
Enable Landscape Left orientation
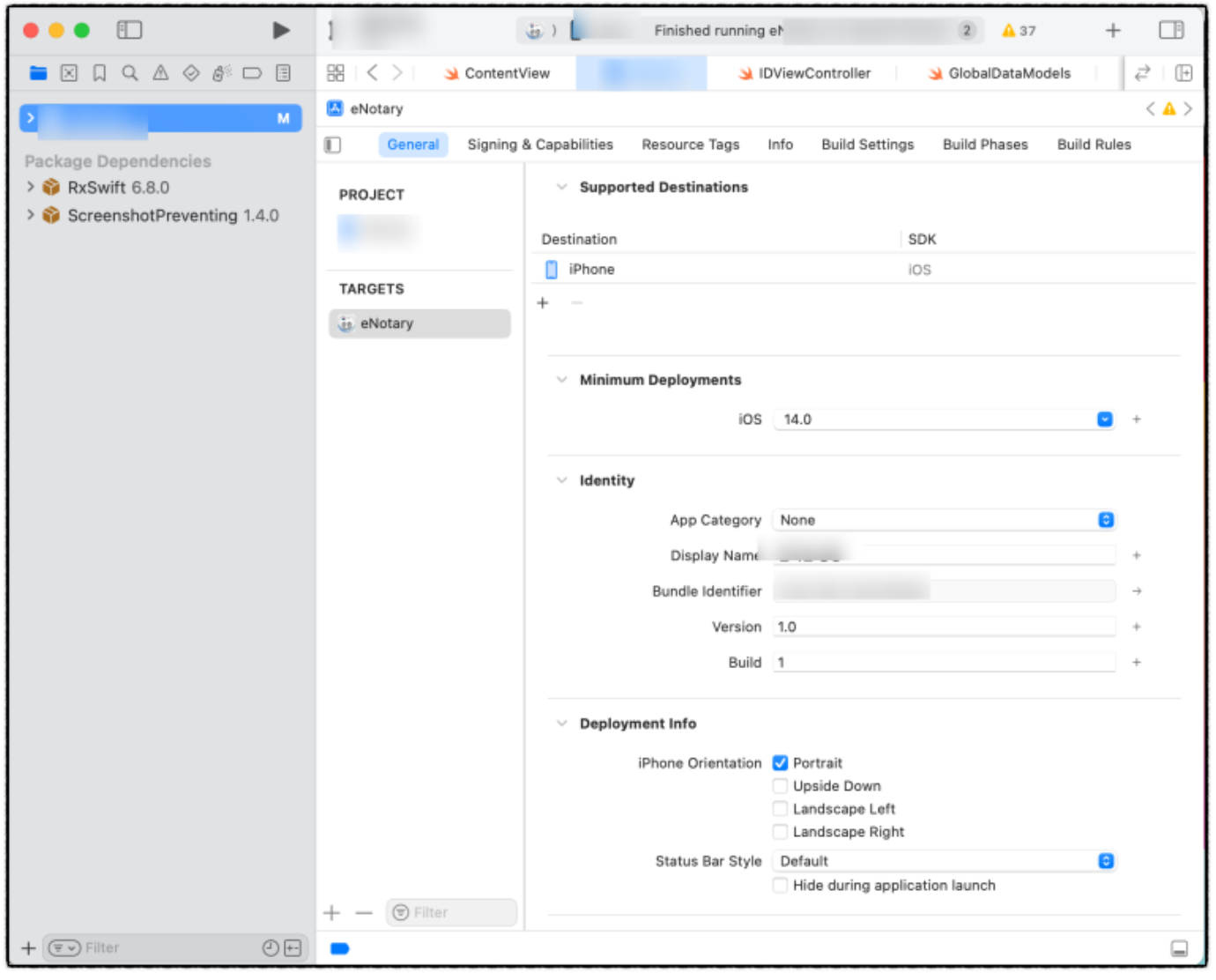(x=781, y=809)
